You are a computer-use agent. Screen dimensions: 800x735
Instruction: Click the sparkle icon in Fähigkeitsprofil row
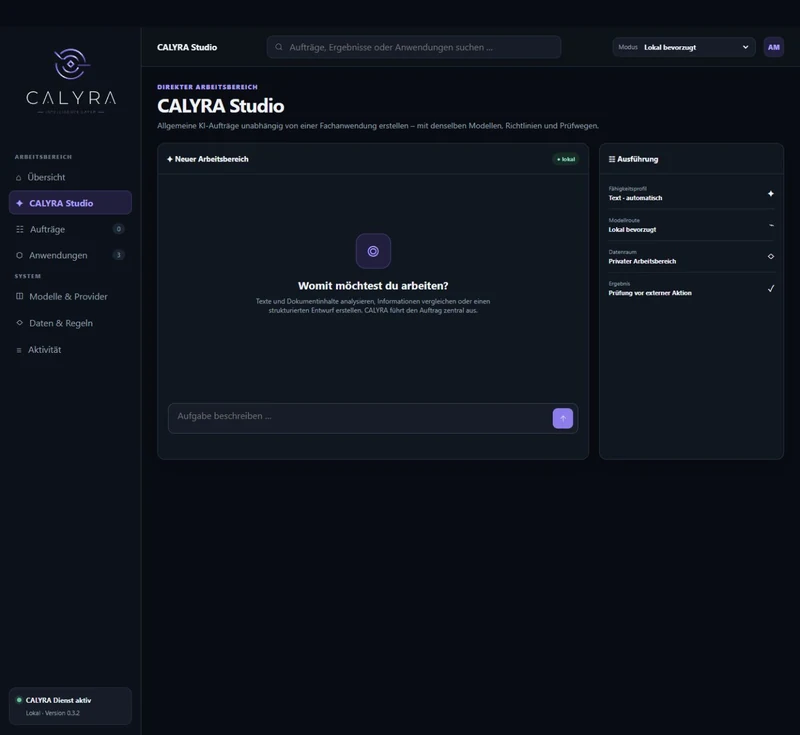coord(770,193)
